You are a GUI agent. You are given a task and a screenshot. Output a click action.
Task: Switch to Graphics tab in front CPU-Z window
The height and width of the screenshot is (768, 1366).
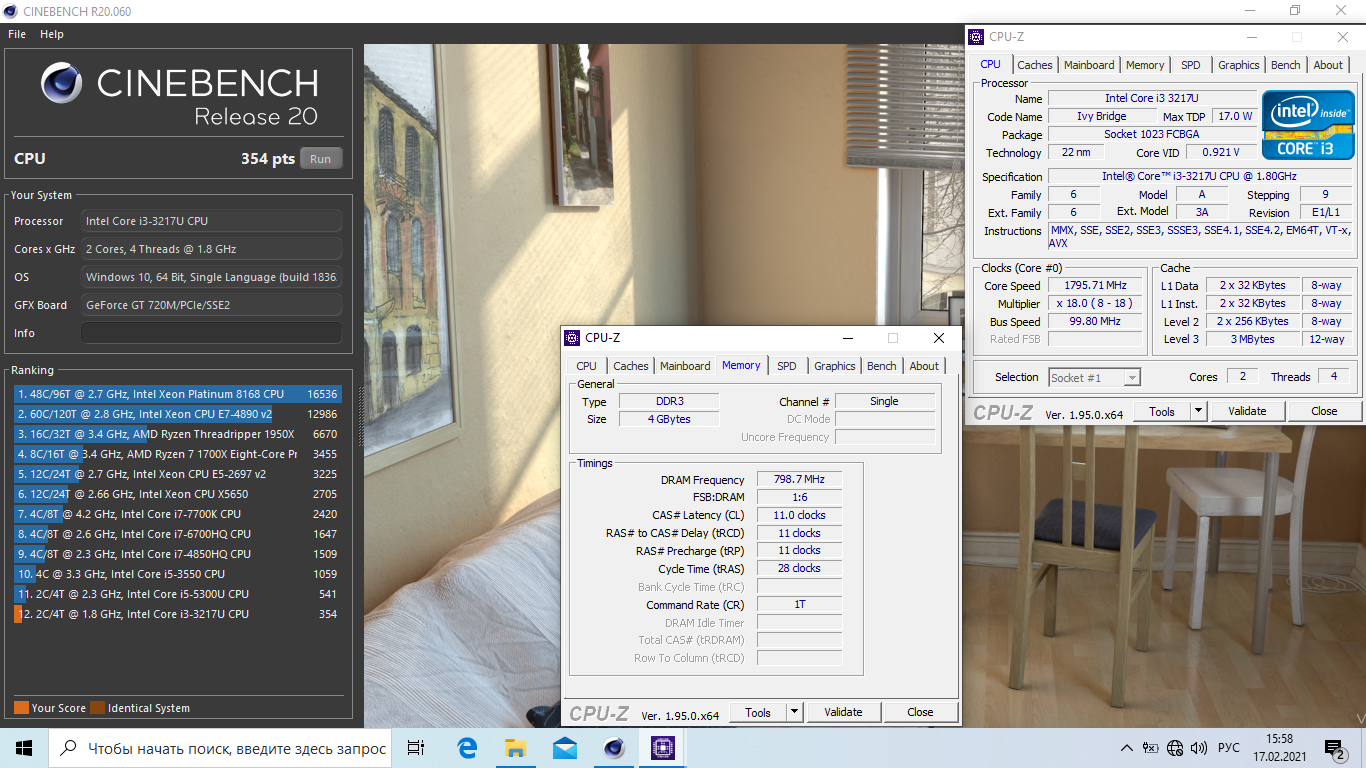pyautogui.click(x=834, y=366)
